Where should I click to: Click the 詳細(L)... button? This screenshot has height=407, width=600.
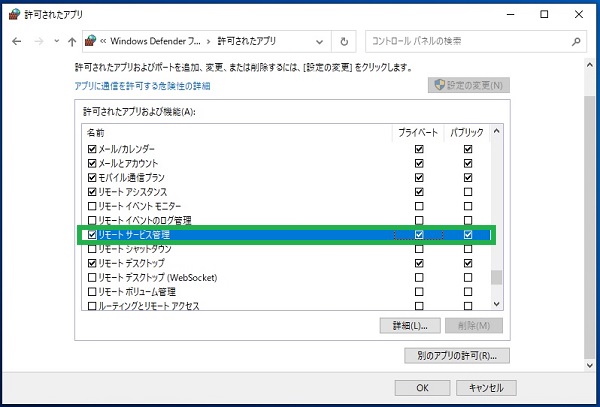410,326
